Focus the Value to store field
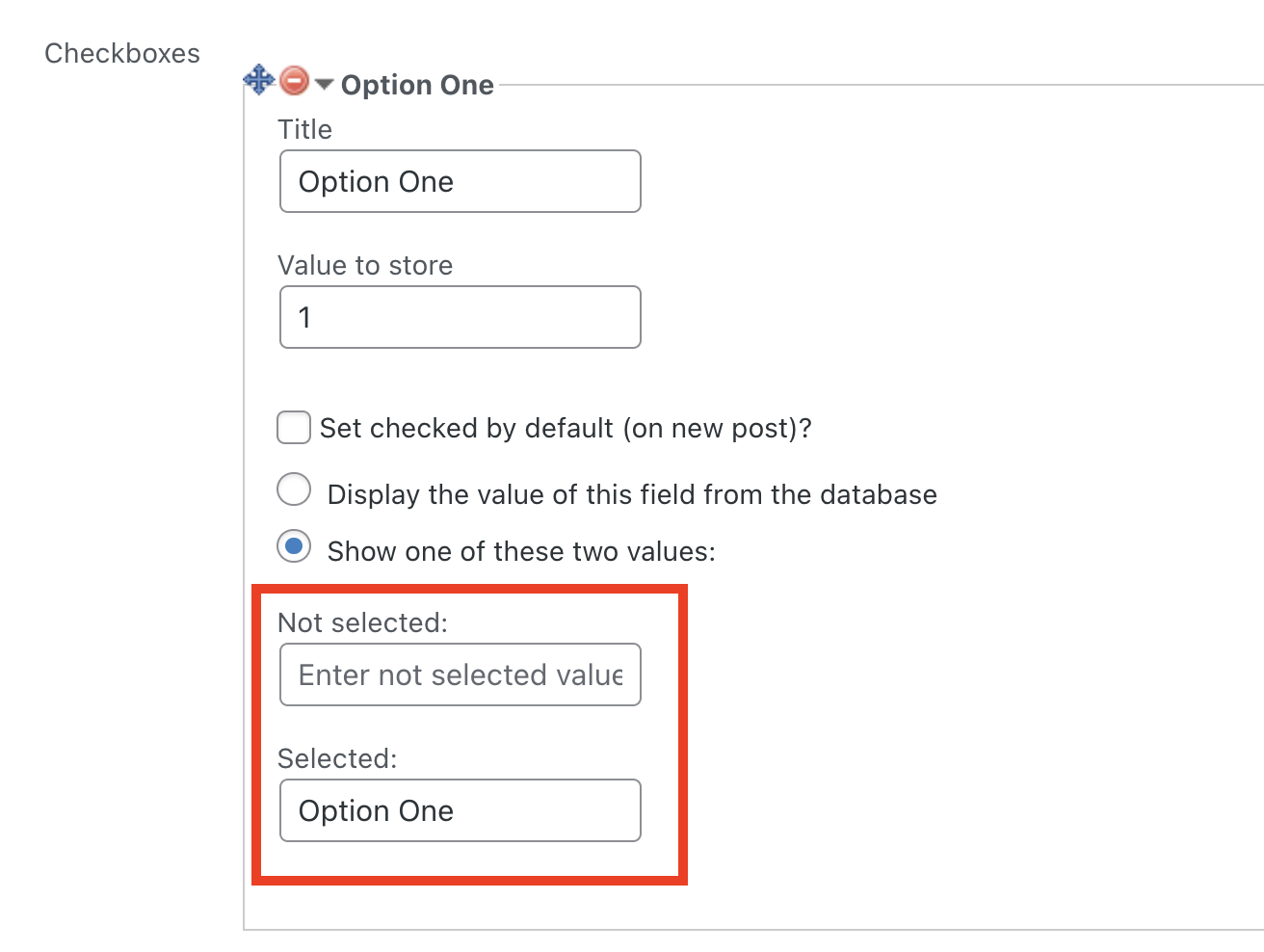Image resolution: width=1264 pixels, height=952 pixels. pyautogui.click(x=460, y=317)
